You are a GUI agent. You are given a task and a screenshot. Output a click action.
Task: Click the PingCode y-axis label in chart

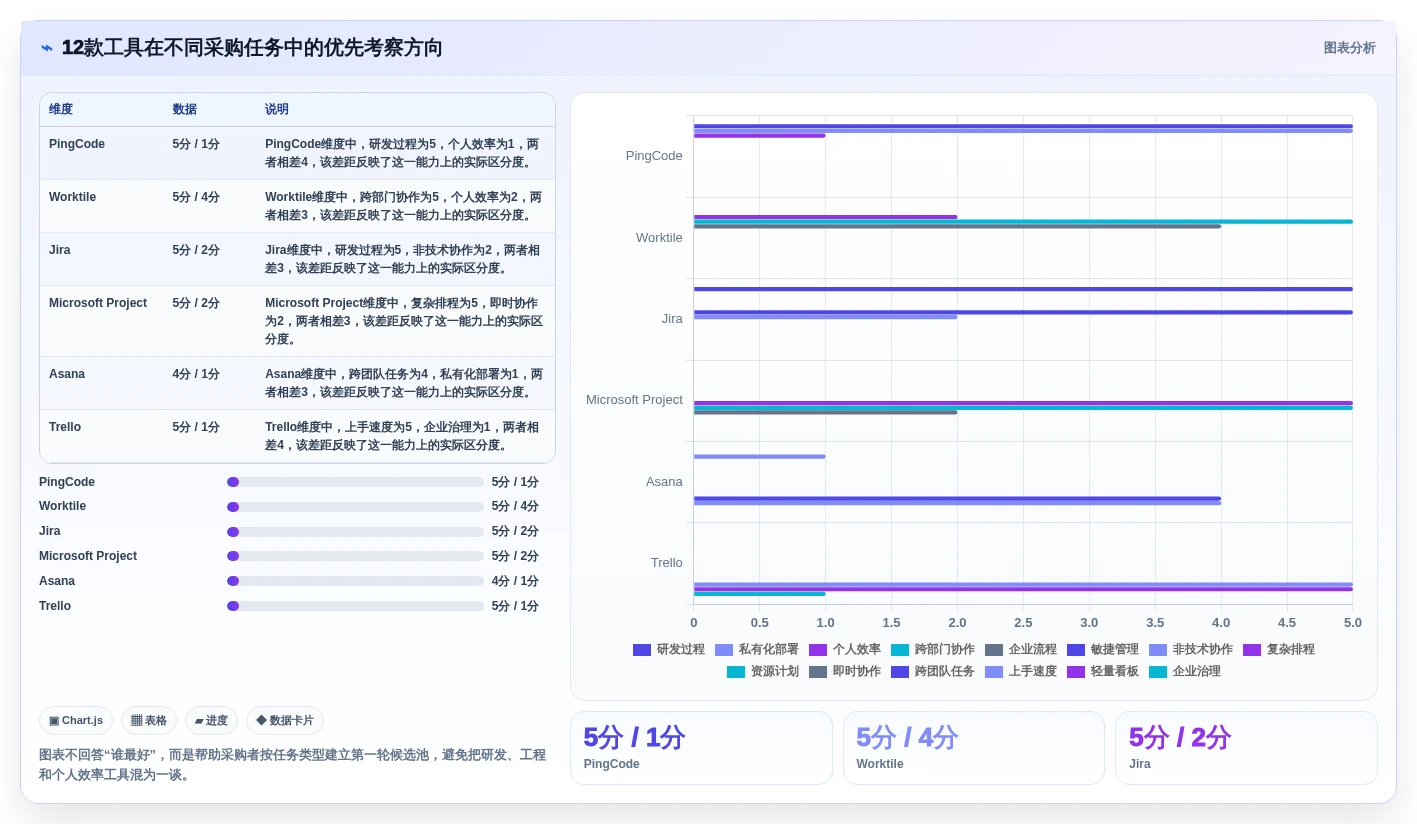point(654,156)
